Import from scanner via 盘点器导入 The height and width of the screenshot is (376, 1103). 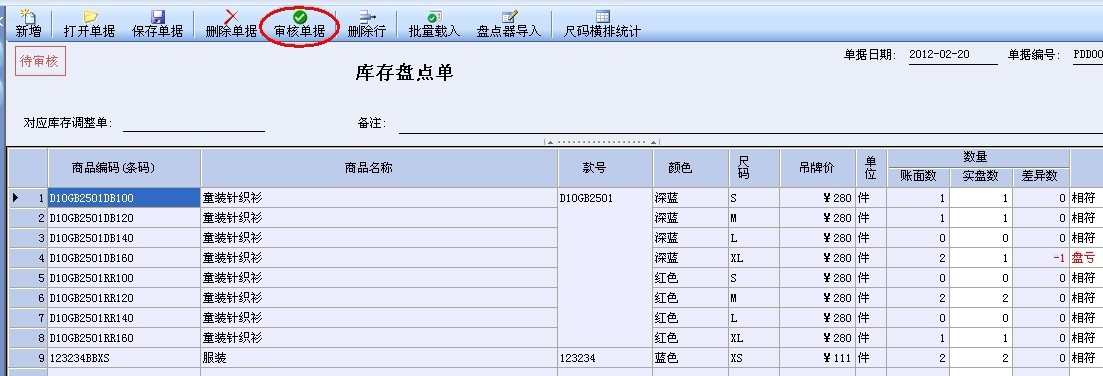509,23
